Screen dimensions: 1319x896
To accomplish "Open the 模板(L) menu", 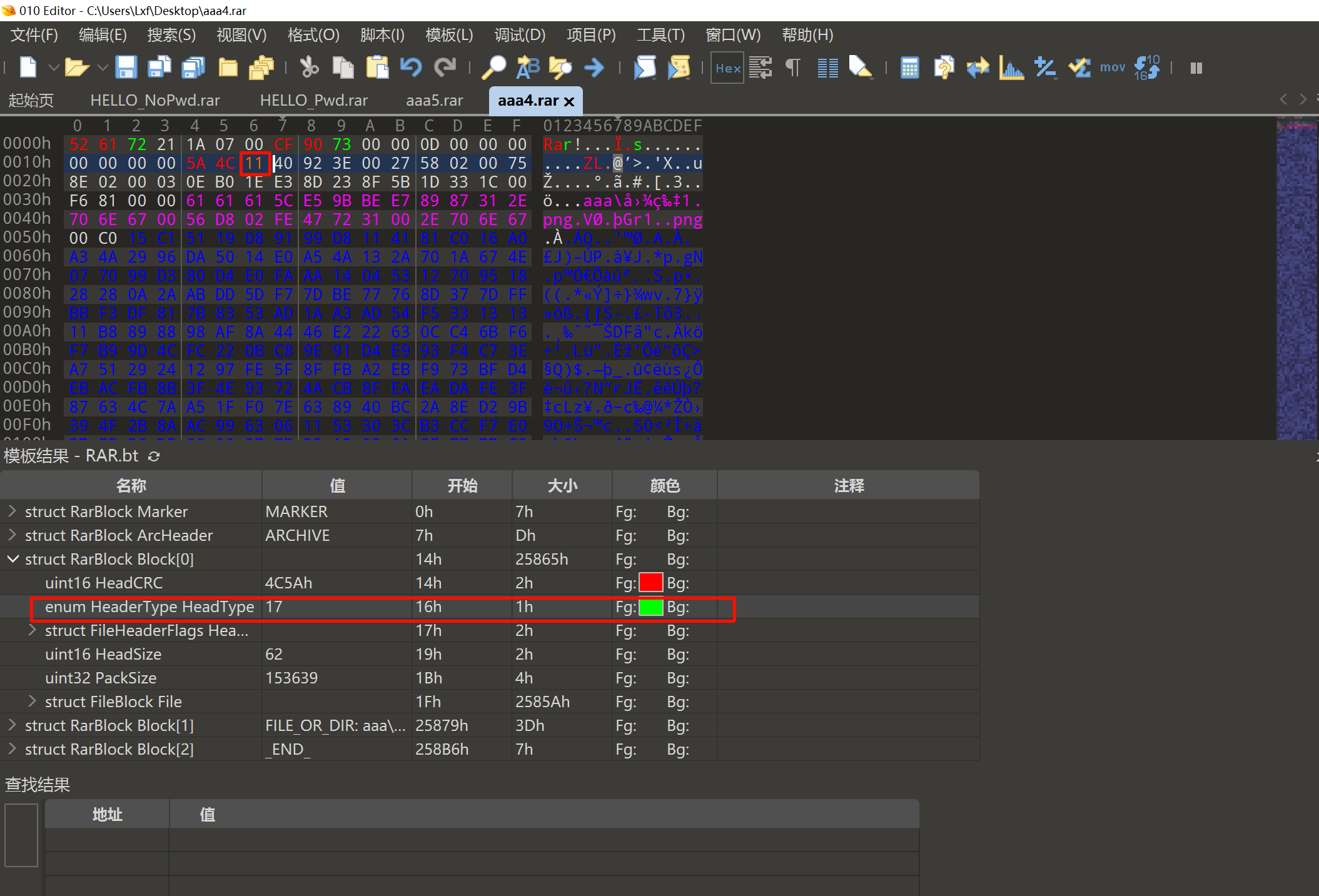I will pos(448,35).
